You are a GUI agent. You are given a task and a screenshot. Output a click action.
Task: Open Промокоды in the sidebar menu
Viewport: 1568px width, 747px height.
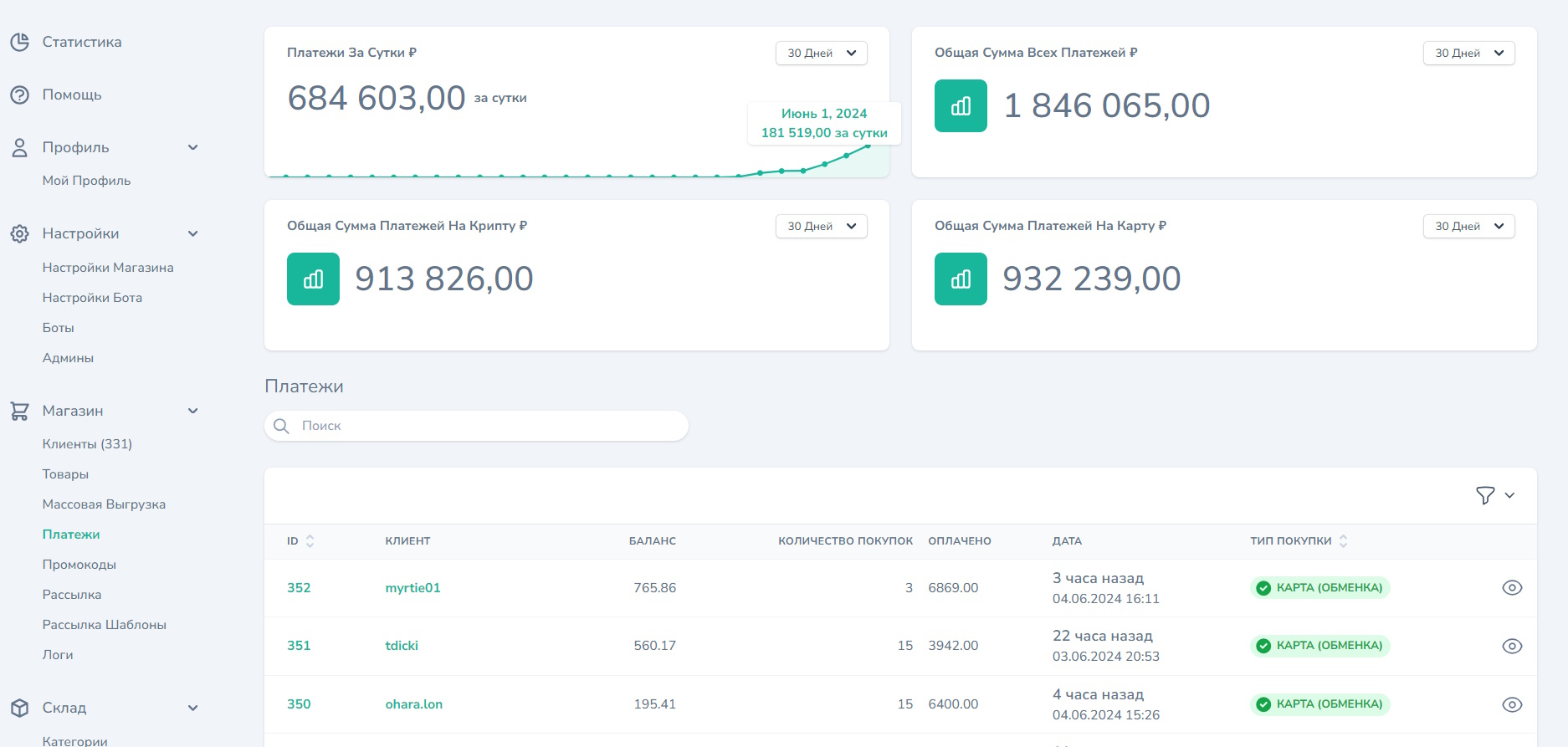pyautogui.click(x=79, y=565)
